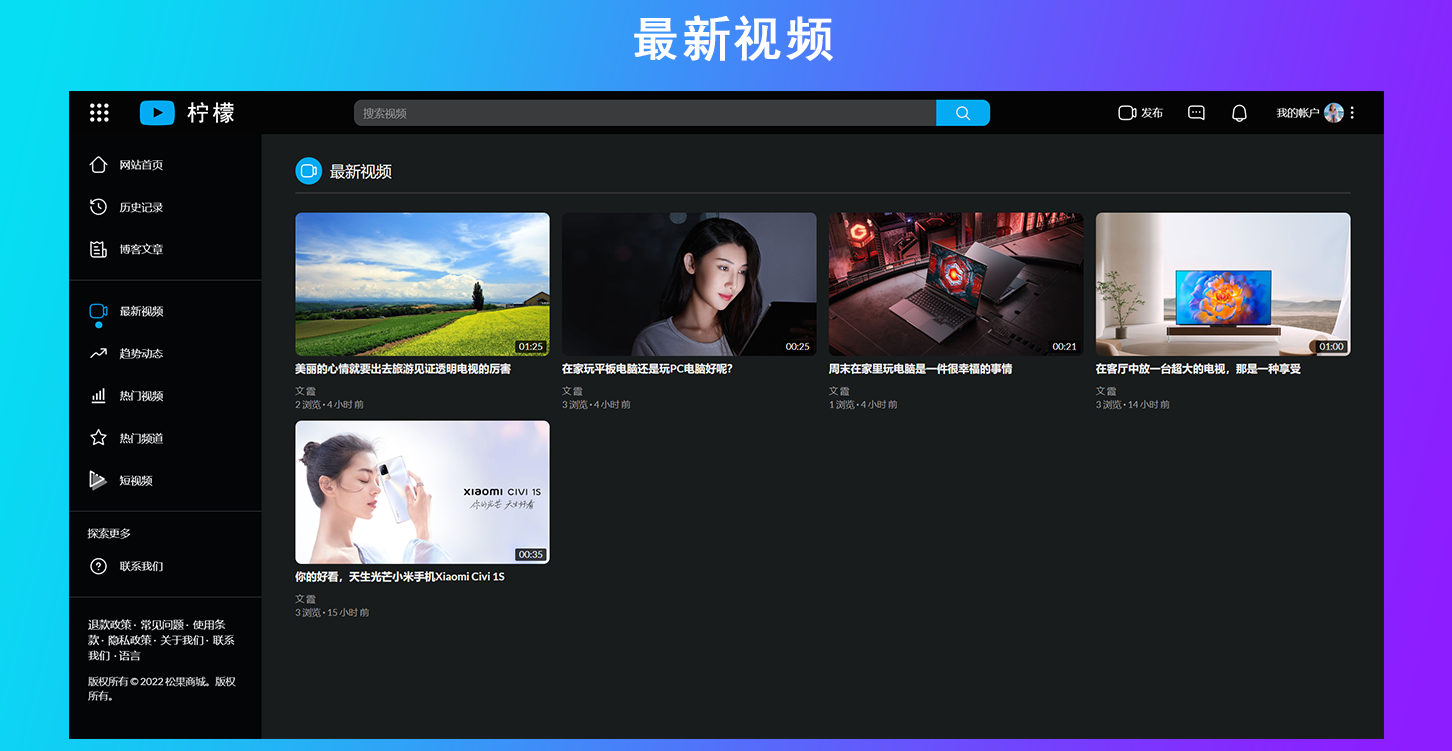
Task: Click the home icon for 网站首页
Action: click(x=98, y=164)
